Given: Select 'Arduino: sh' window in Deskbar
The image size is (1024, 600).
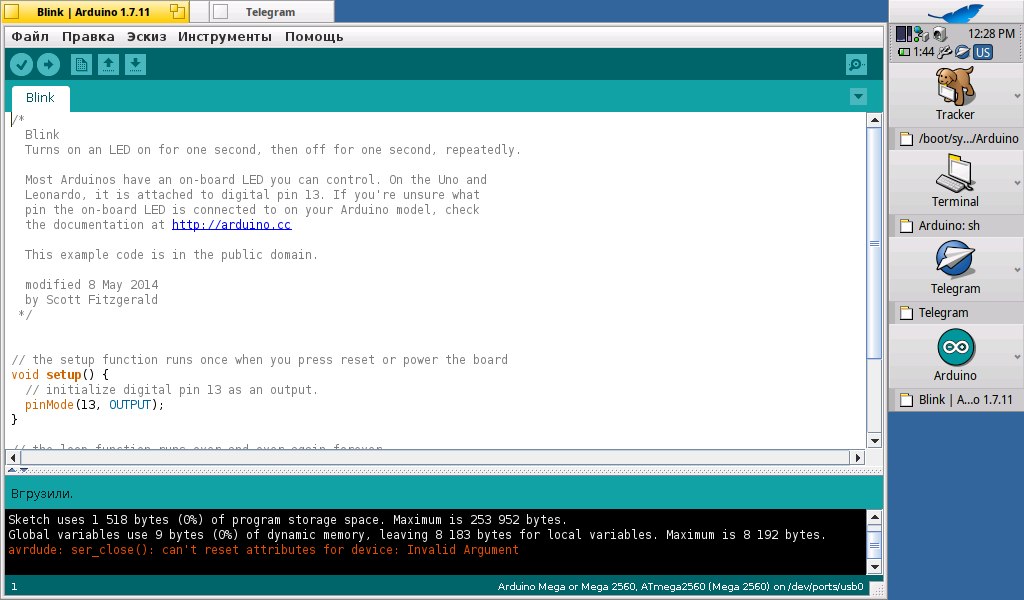Looking at the screenshot, I should click(x=957, y=225).
